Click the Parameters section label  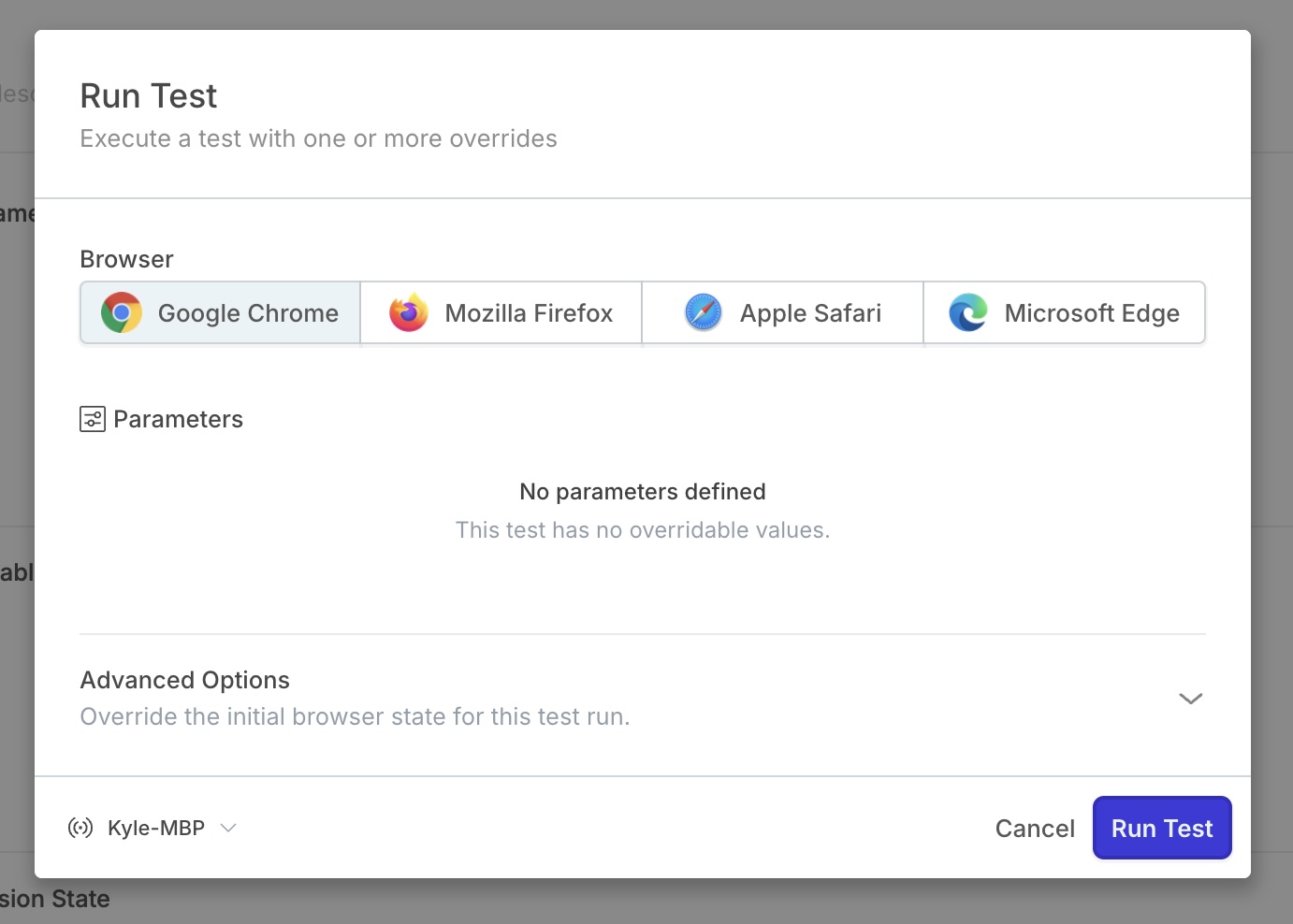point(178,419)
